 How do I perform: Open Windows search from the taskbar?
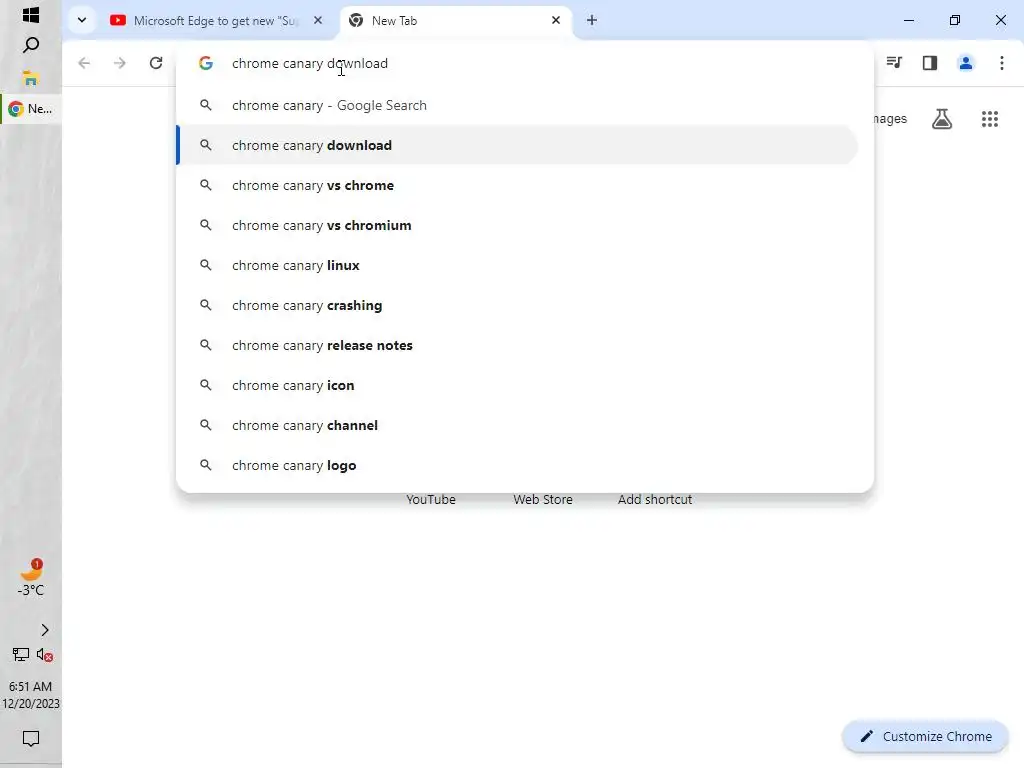click(x=31, y=45)
